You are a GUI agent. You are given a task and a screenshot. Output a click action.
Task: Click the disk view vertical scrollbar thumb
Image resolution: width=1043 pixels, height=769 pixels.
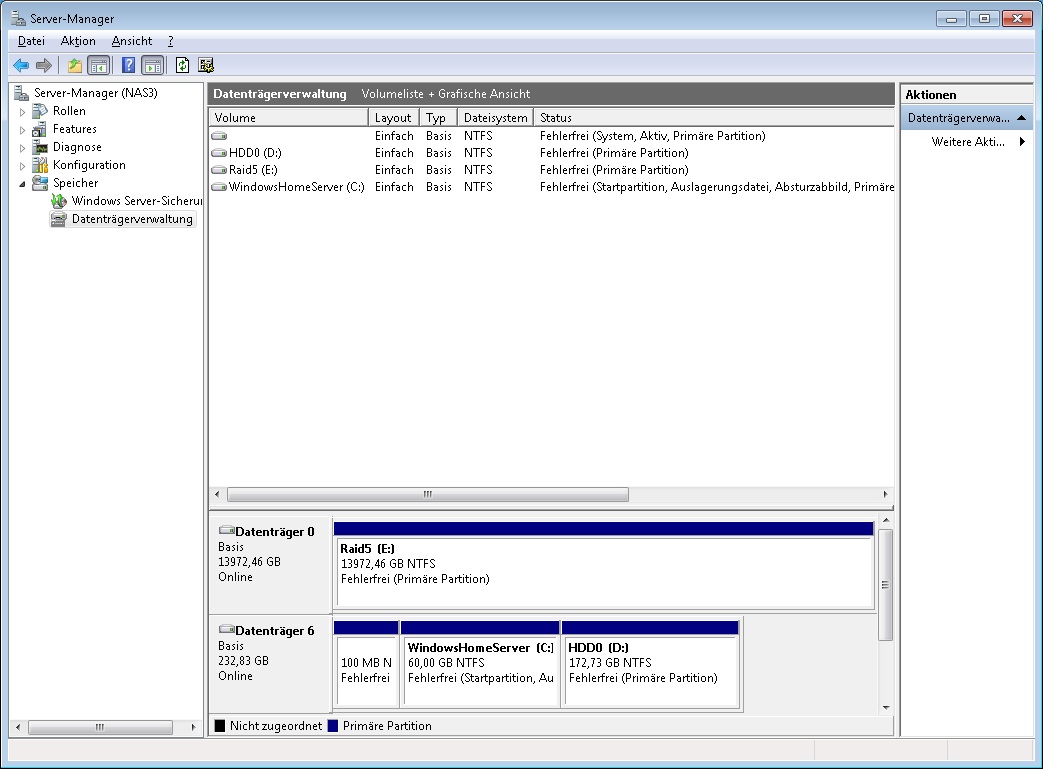pyautogui.click(x=885, y=585)
